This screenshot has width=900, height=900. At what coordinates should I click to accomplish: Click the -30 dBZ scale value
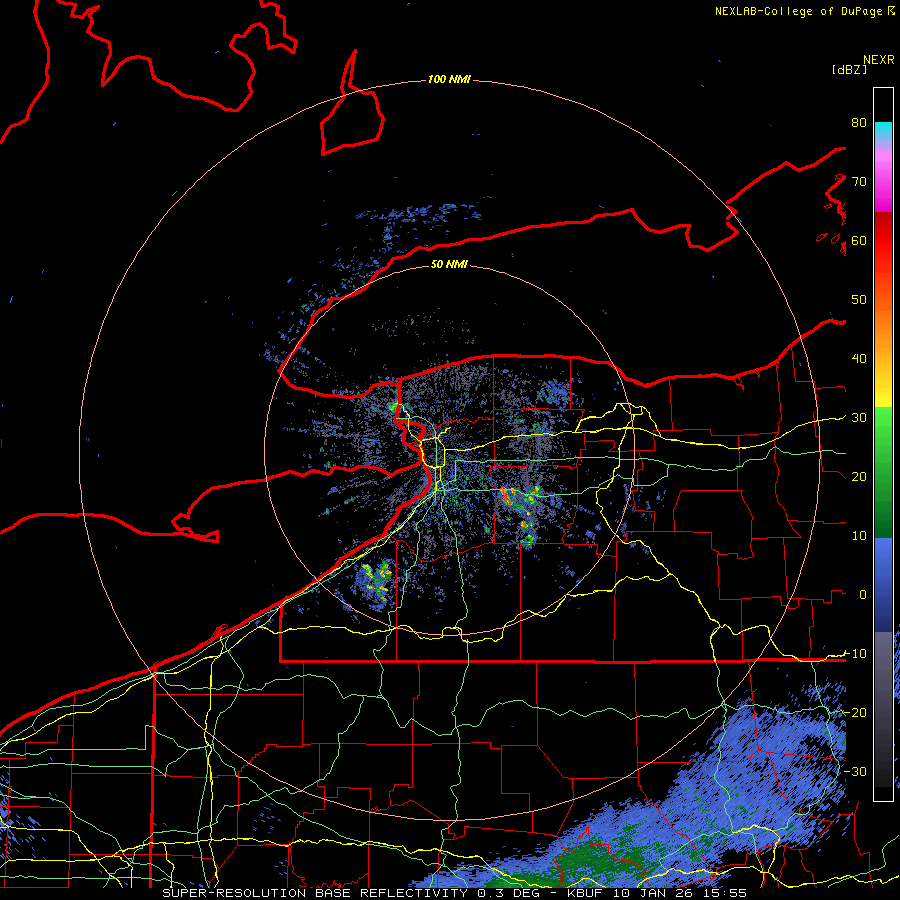click(x=855, y=771)
